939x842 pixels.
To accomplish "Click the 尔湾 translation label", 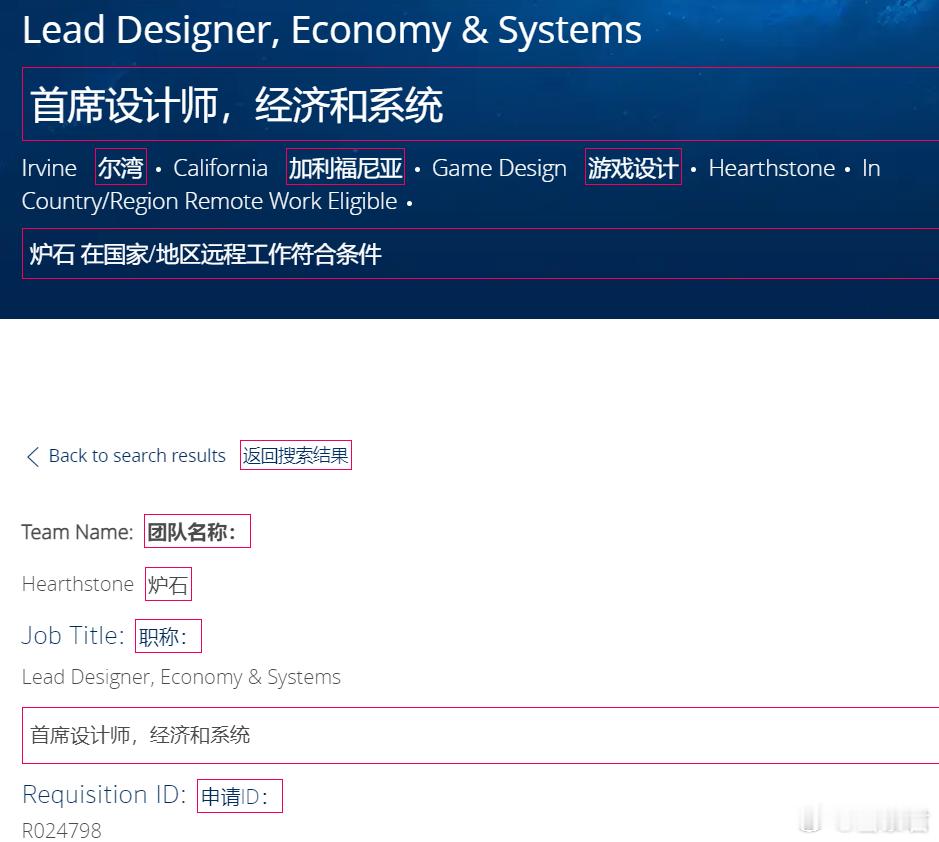I will tap(121, 167).
